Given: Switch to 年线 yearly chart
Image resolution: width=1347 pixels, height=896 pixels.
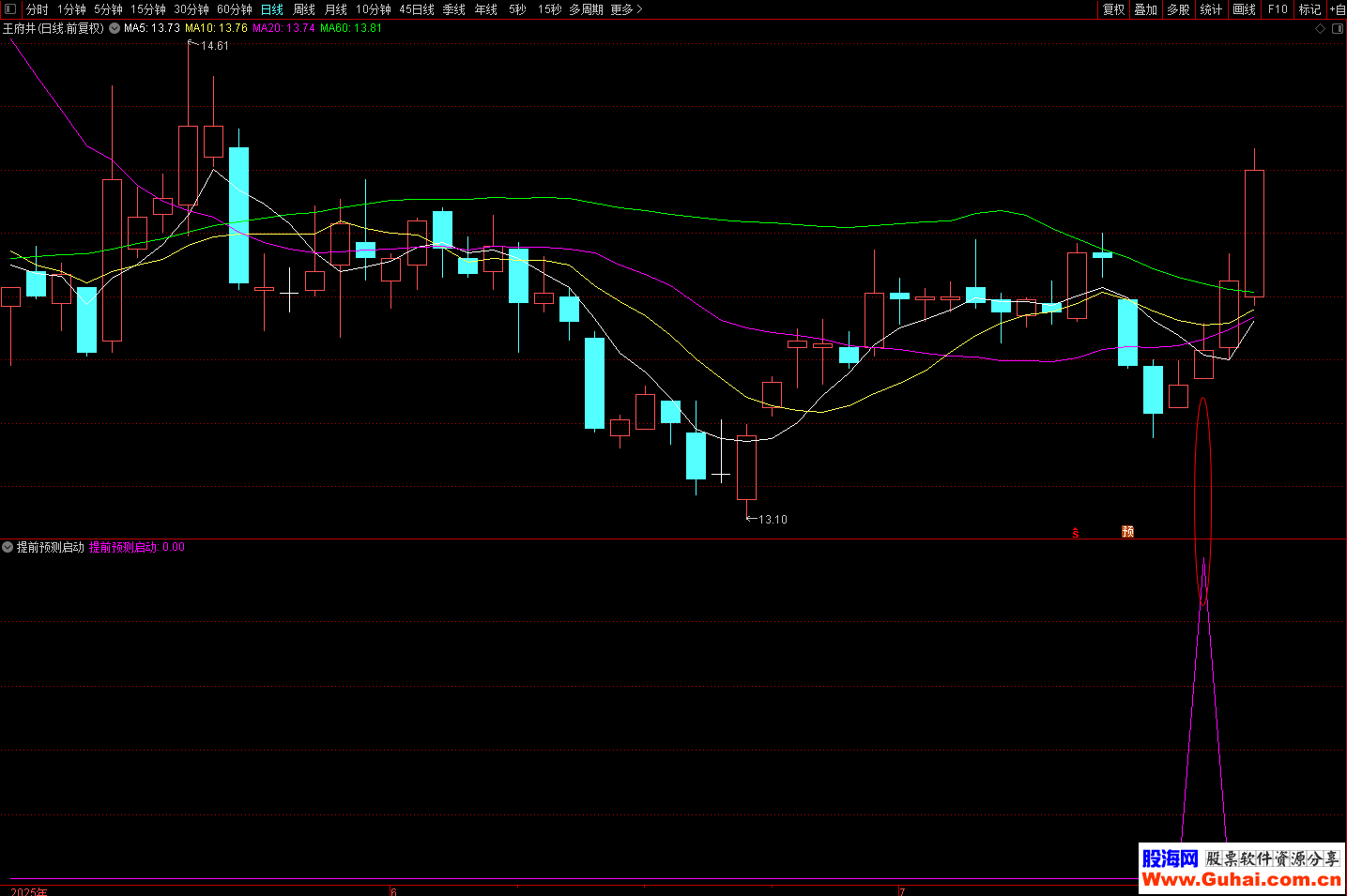Looking at the screenshot, I should (486, 9).
